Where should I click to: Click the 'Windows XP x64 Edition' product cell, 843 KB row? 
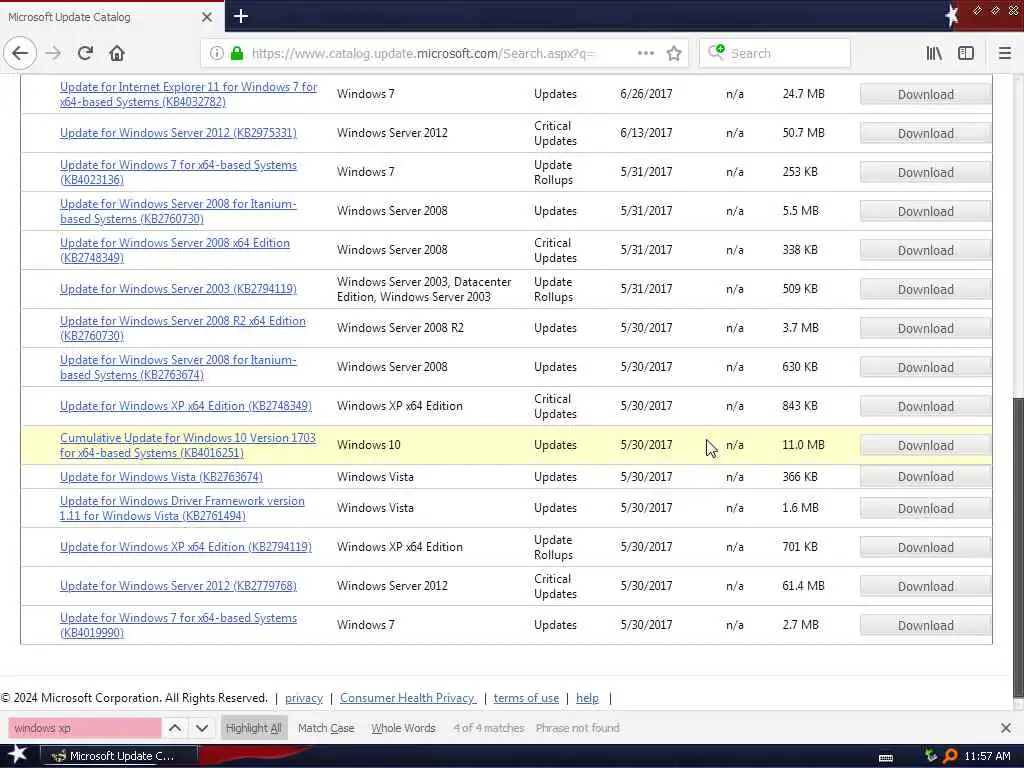coord(400,406)
